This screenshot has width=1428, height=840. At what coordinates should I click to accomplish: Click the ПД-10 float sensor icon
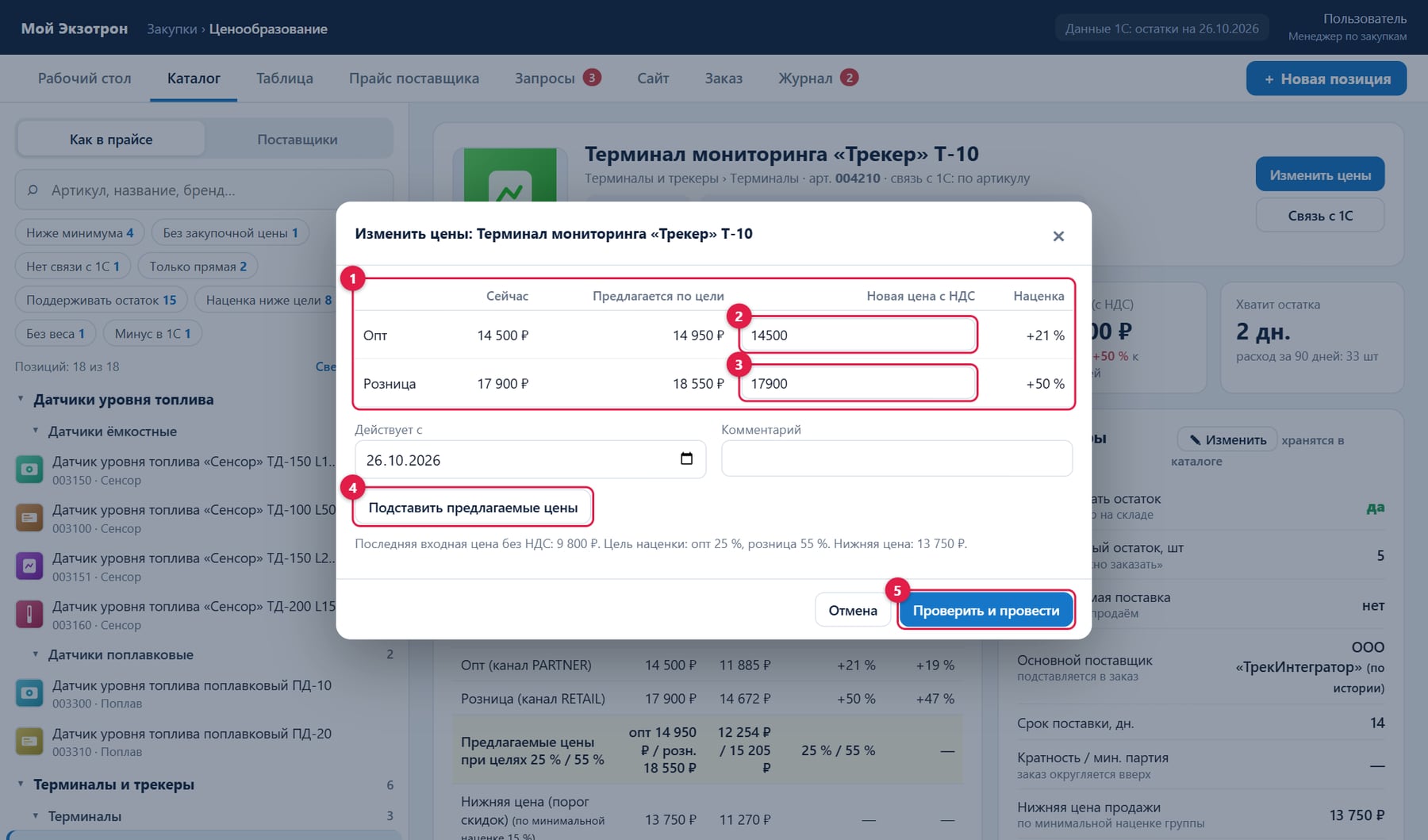pos(29,693)
